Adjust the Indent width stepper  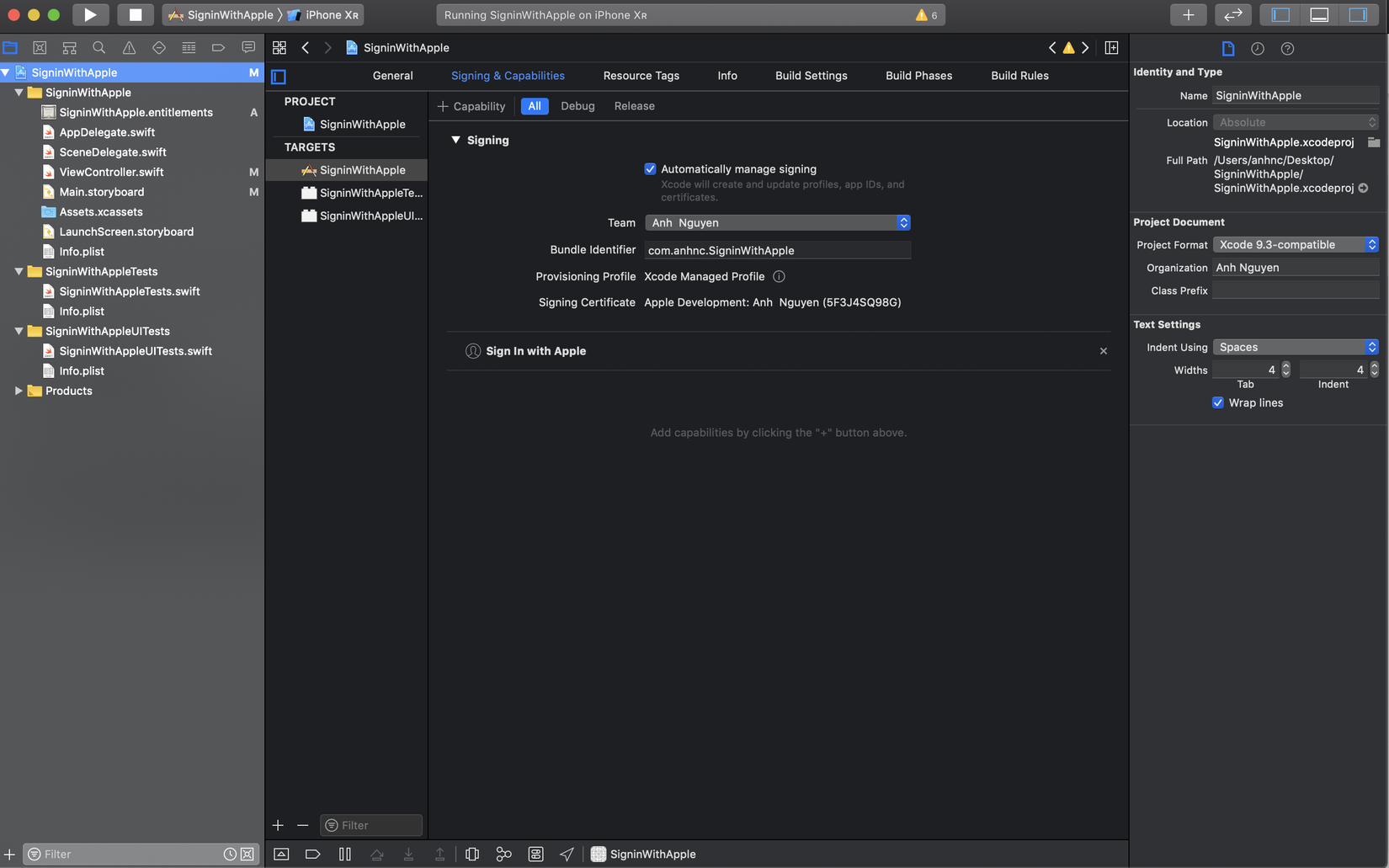pos(1374,370)
